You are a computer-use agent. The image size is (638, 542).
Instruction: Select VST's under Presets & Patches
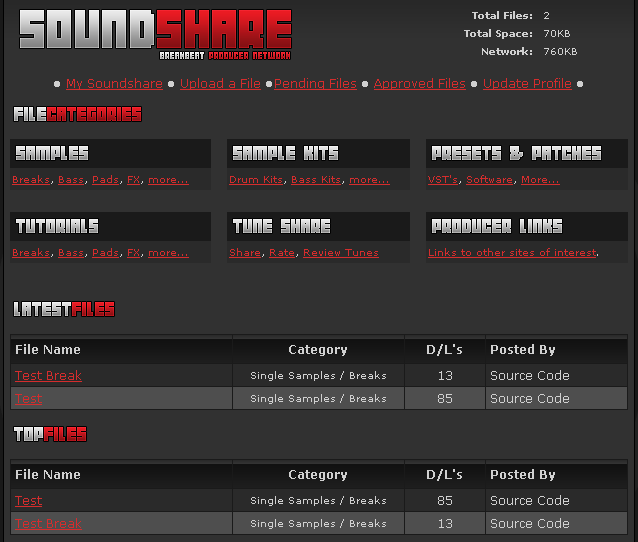tap(443, 180)
